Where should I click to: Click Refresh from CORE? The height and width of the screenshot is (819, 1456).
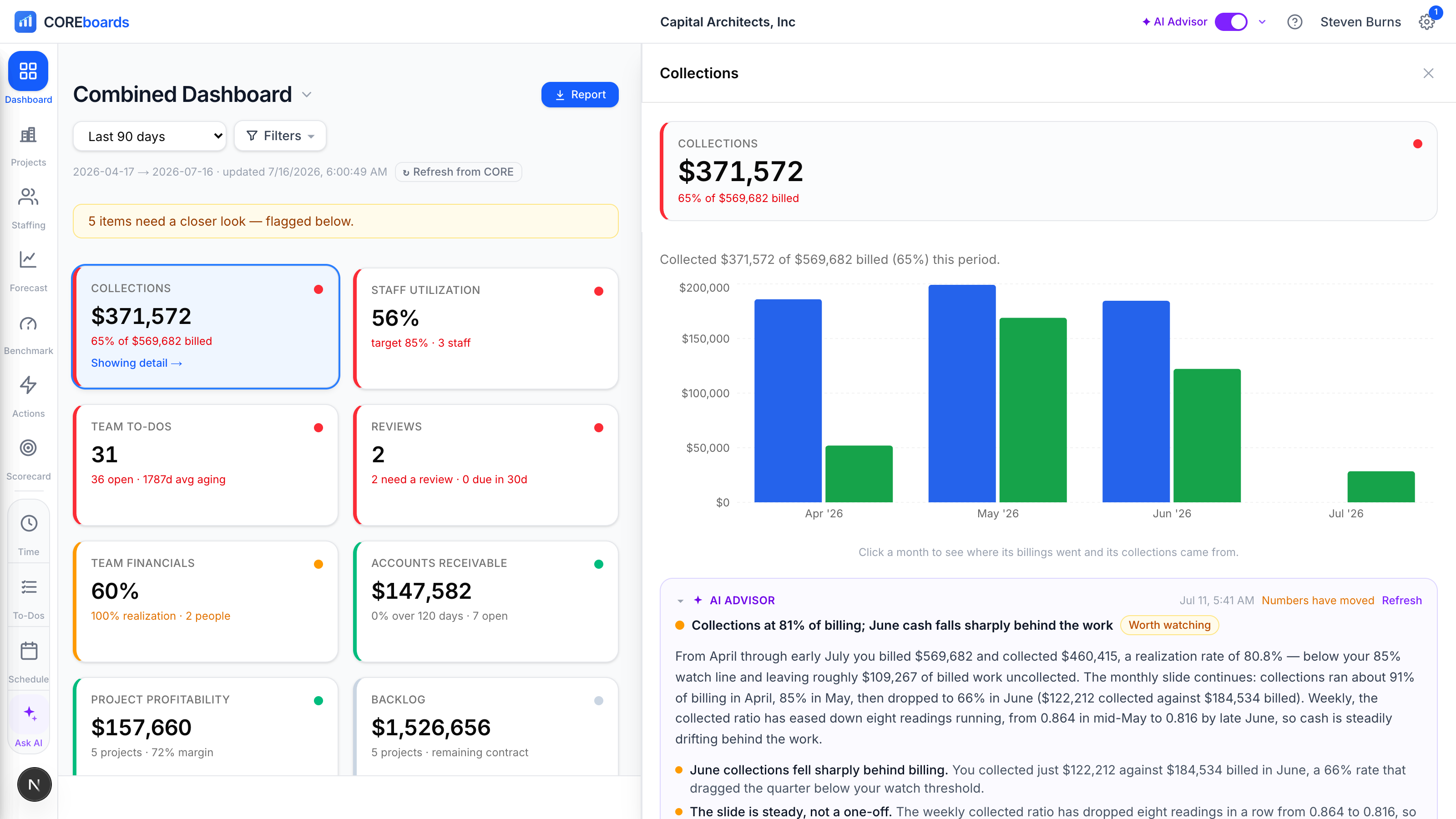coord(458,172)
